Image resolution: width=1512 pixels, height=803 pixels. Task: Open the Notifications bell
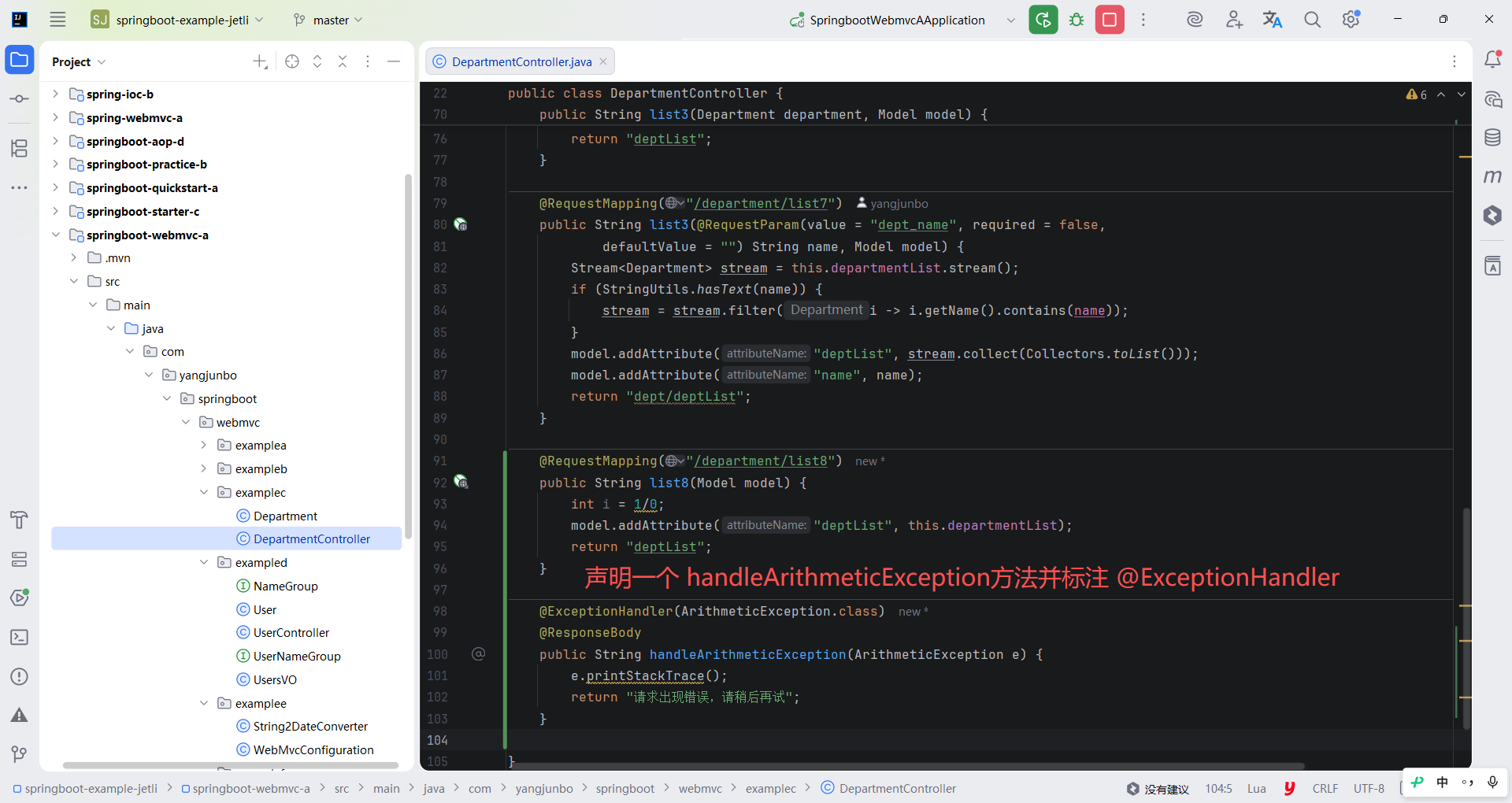pyautogui.click(x=1493, y=59)
